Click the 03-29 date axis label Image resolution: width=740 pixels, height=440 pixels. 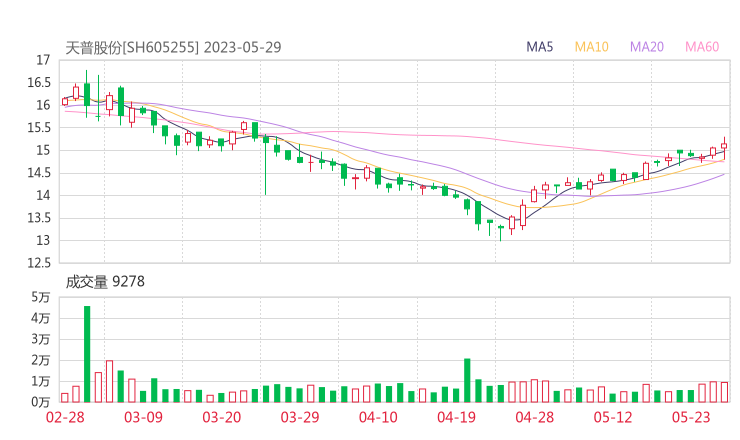point(300,417)
